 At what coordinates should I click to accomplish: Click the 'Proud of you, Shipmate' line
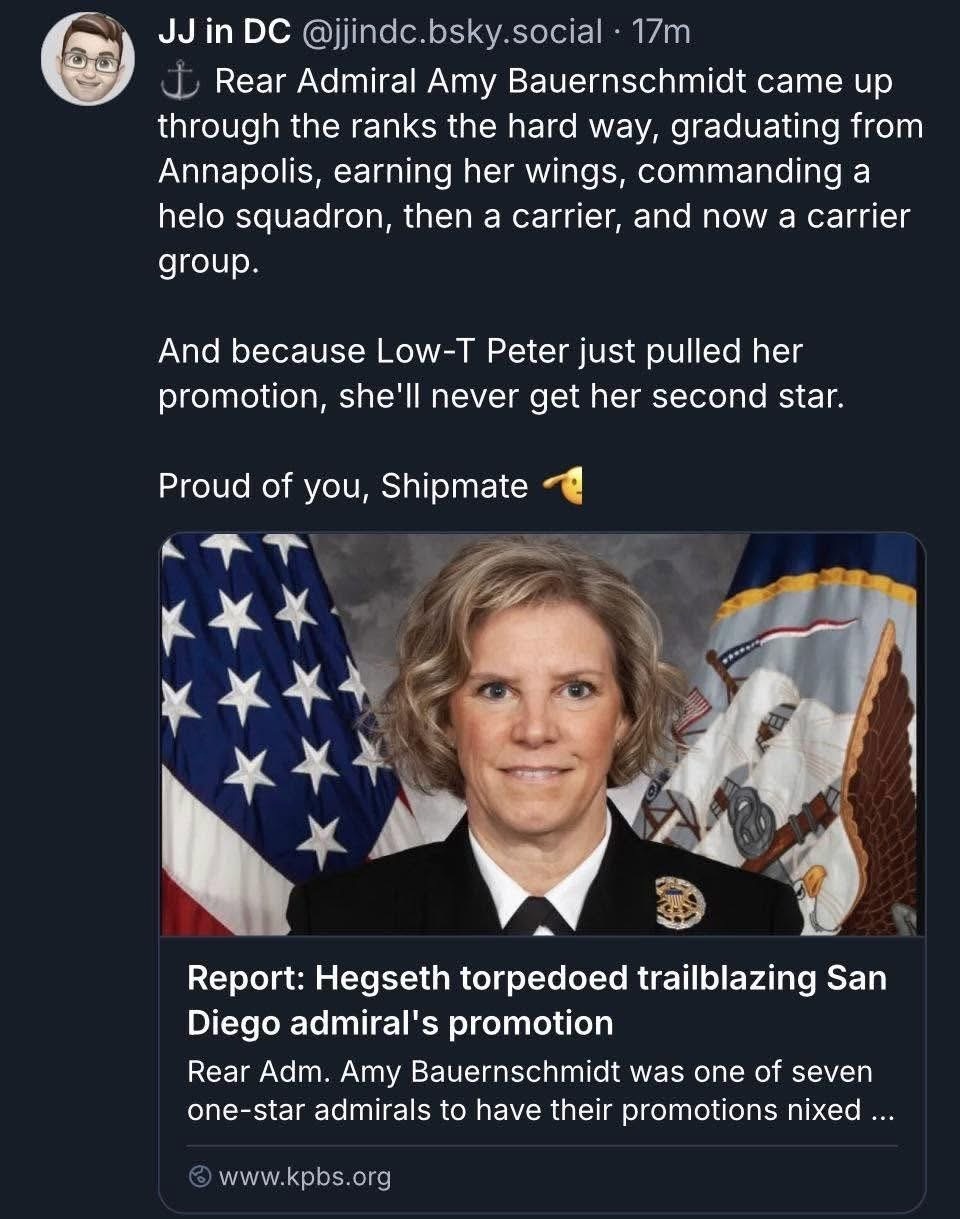[343, 486]
